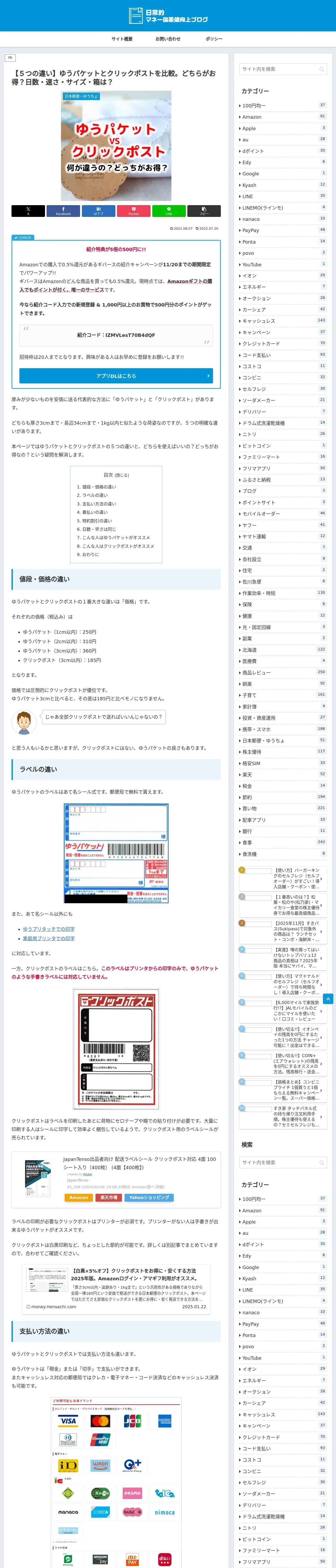
Task: Open top sidebar Kyash category
Action: tap(283, 185)
